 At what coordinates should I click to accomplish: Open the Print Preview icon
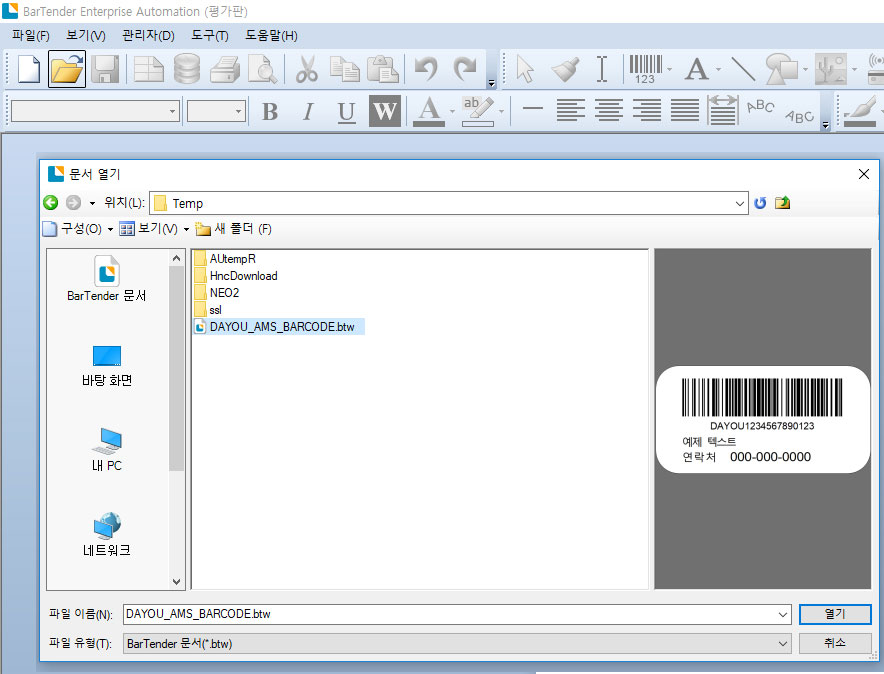pos(262,69)
